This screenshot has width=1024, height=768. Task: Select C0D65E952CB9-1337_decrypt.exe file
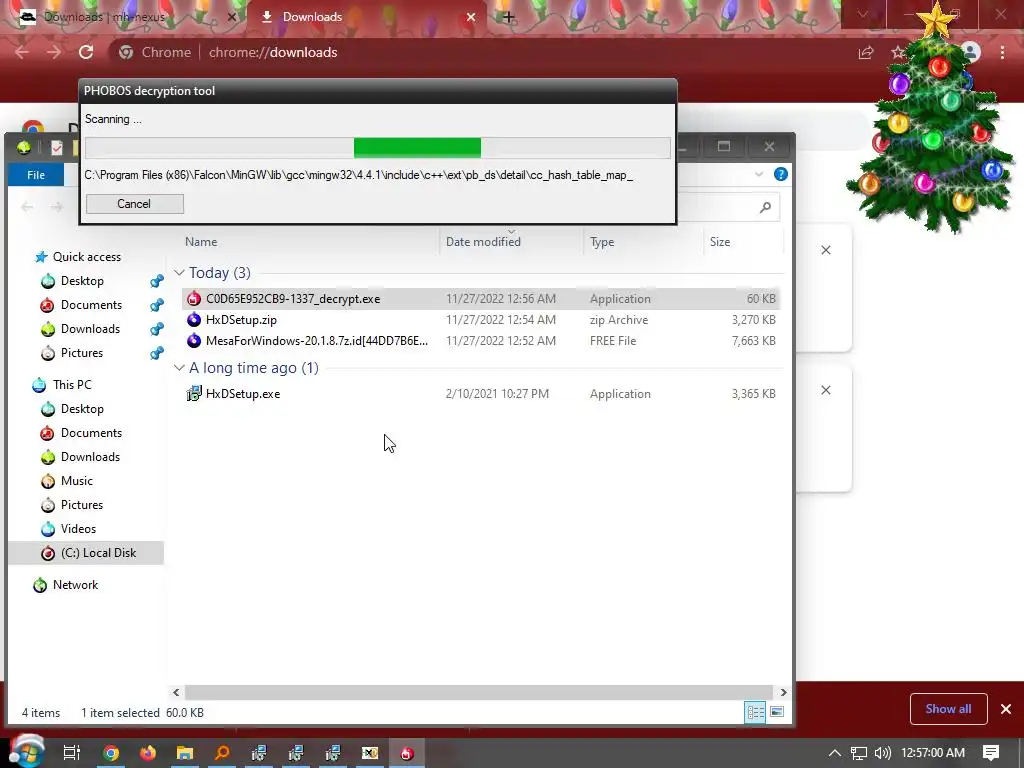[481, 298]
